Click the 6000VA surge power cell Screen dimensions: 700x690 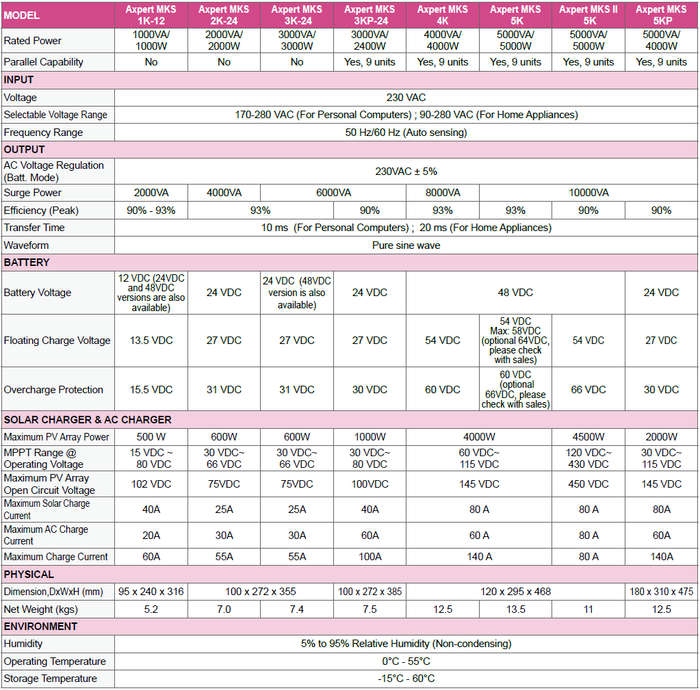tap(333, 193)
